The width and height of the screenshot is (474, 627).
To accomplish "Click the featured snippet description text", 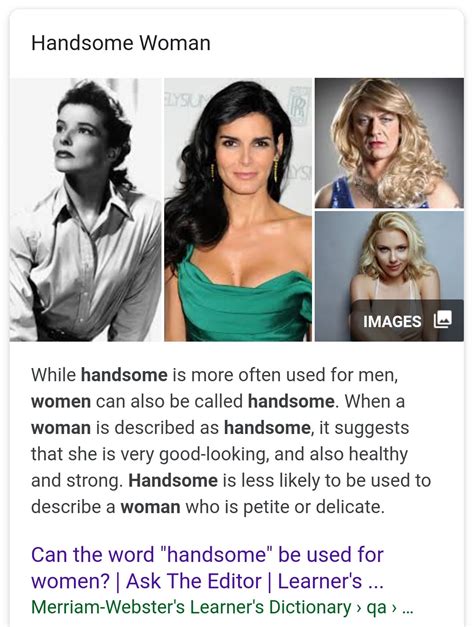I will pos(231,441).
